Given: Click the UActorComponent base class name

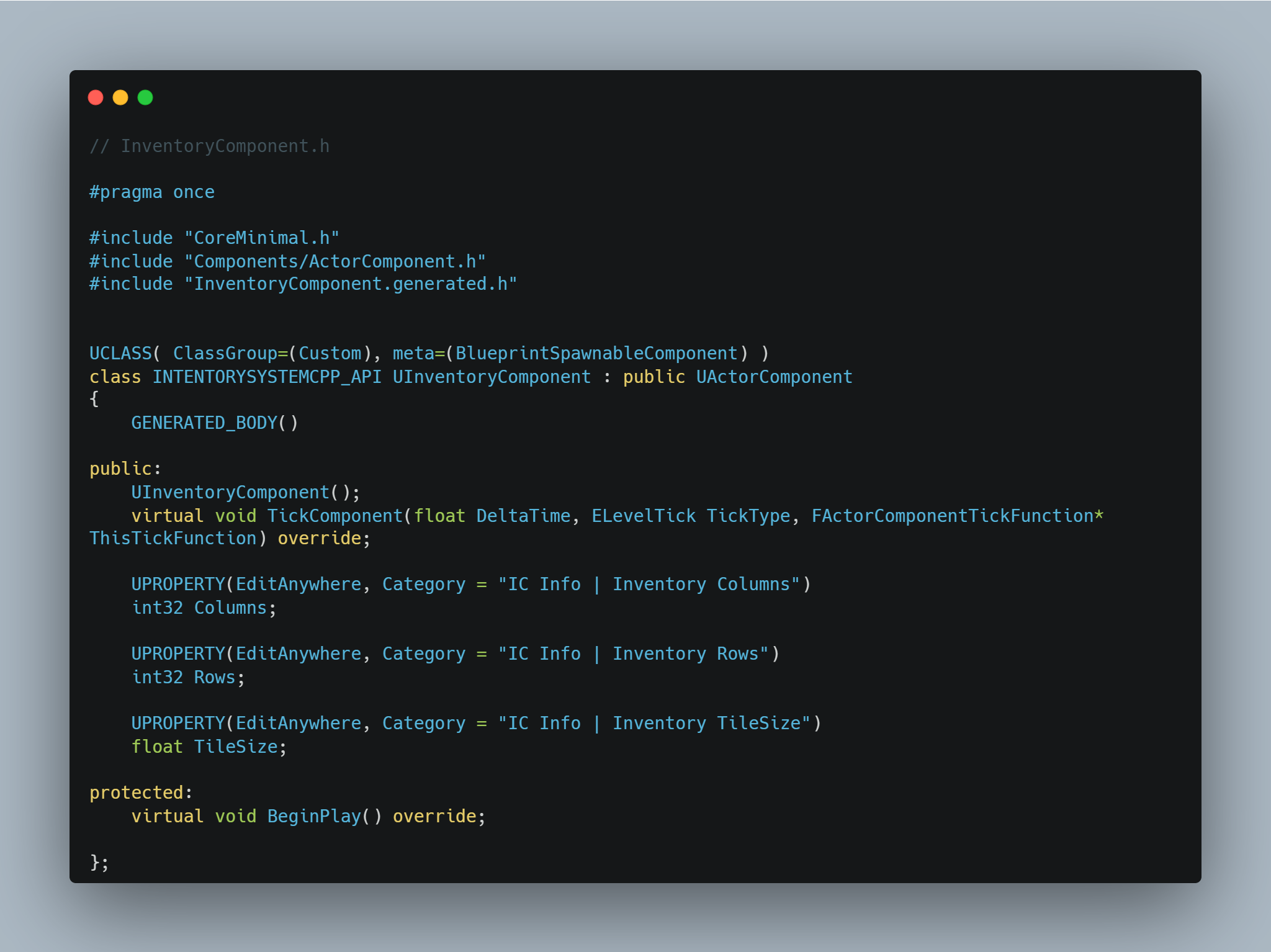Looking at the screenshot, I should click(x=774, y=377).
